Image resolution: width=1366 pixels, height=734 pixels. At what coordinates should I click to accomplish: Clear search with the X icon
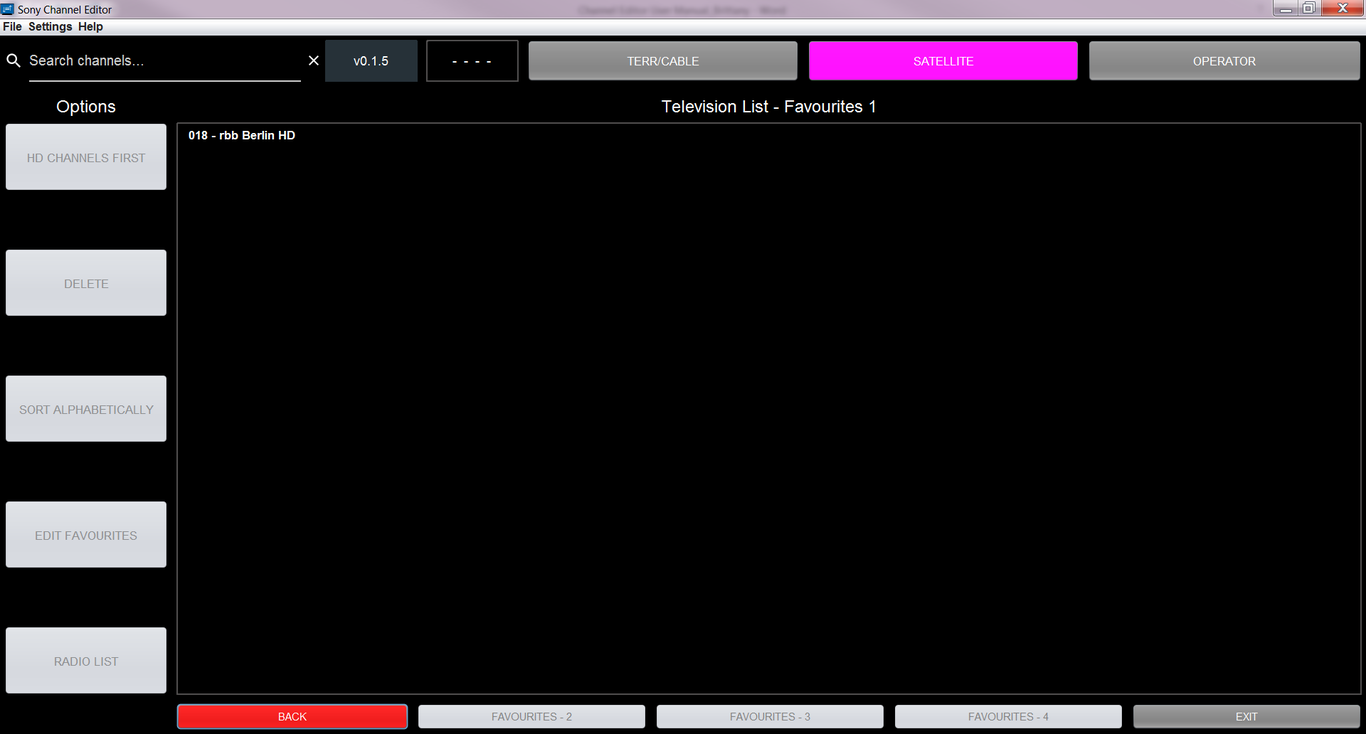click(x=313, y=61)
